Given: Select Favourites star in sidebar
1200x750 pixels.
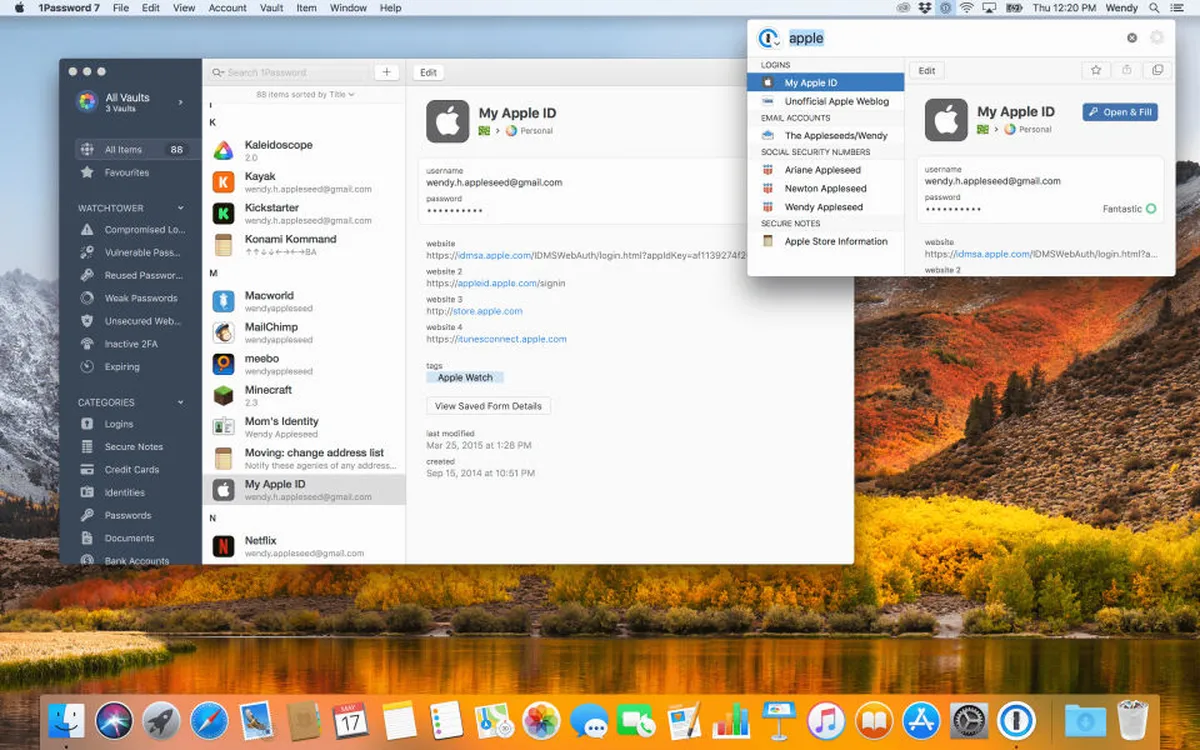Looking at the screenshot, I should coord(126,173).
